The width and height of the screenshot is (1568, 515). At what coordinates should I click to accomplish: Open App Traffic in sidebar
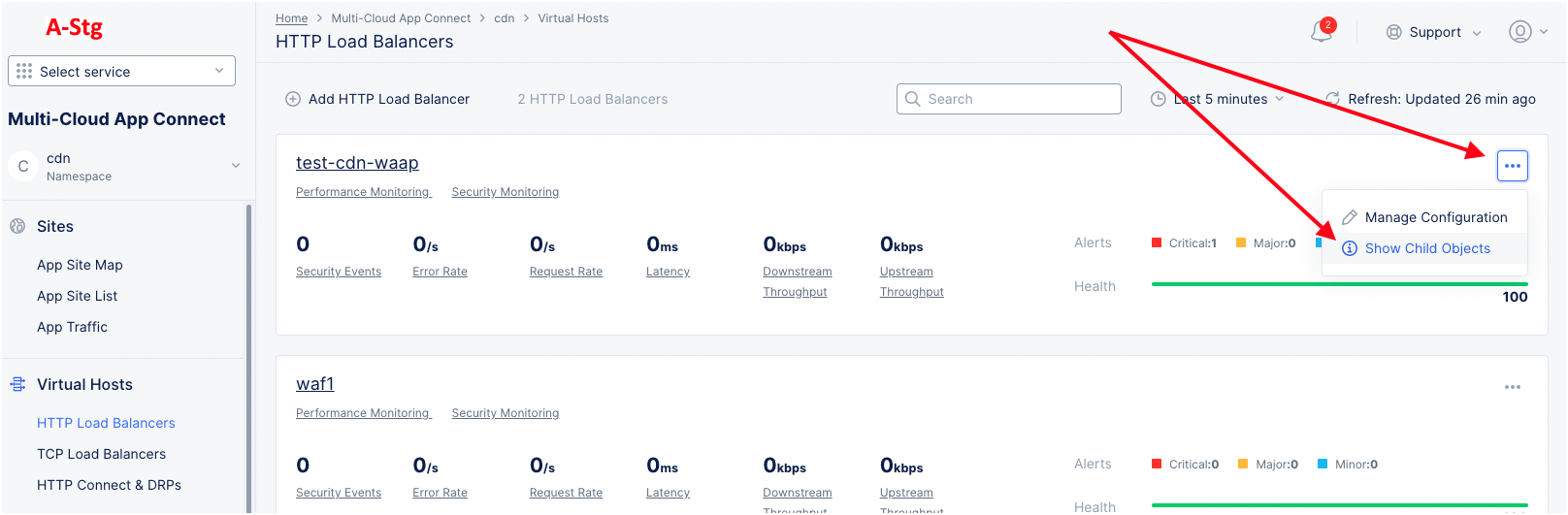pos(72,327)
